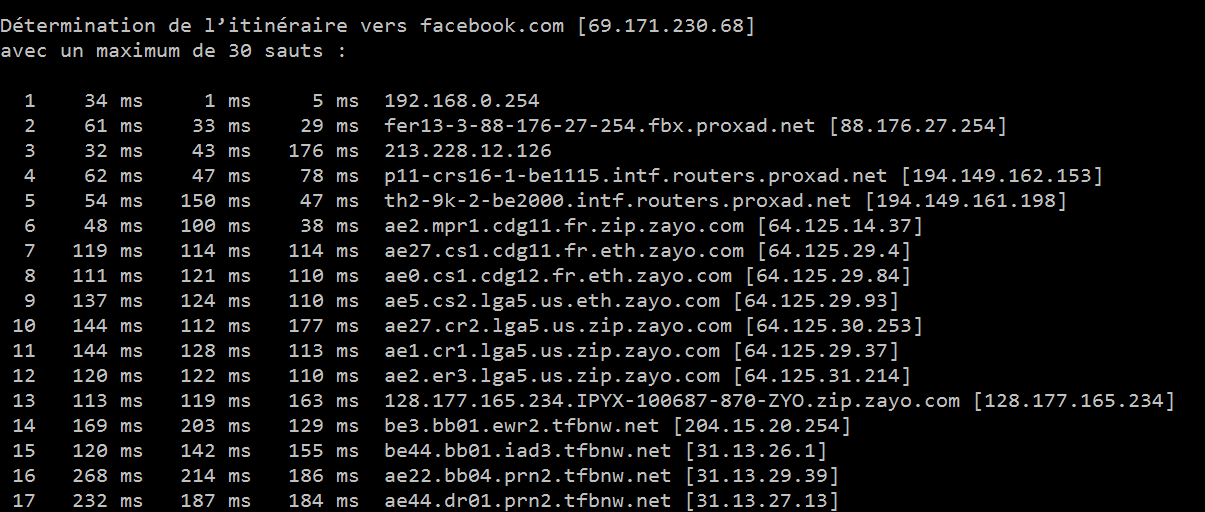Click the IP address 213.228.12.126
The image size is (1205, 512).
pyautogui.click(x=467, y=151)
